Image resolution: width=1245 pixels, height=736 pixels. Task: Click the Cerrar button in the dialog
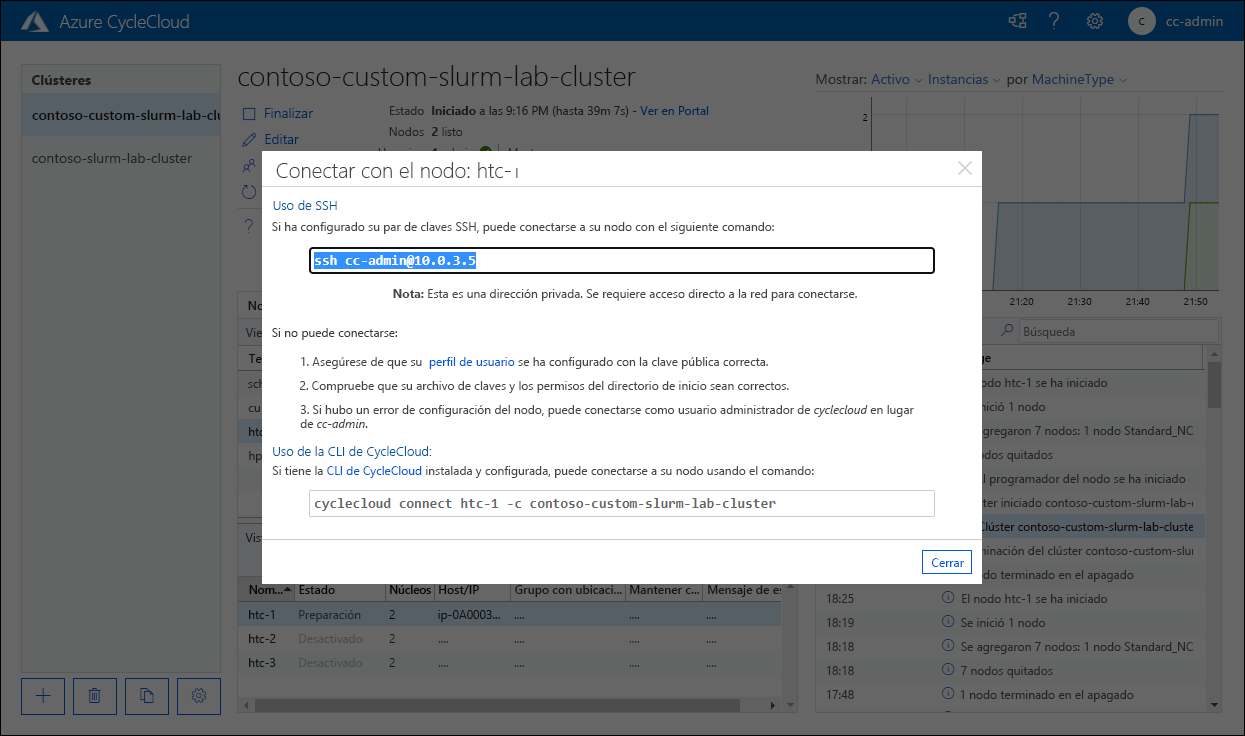click(945, 561)
